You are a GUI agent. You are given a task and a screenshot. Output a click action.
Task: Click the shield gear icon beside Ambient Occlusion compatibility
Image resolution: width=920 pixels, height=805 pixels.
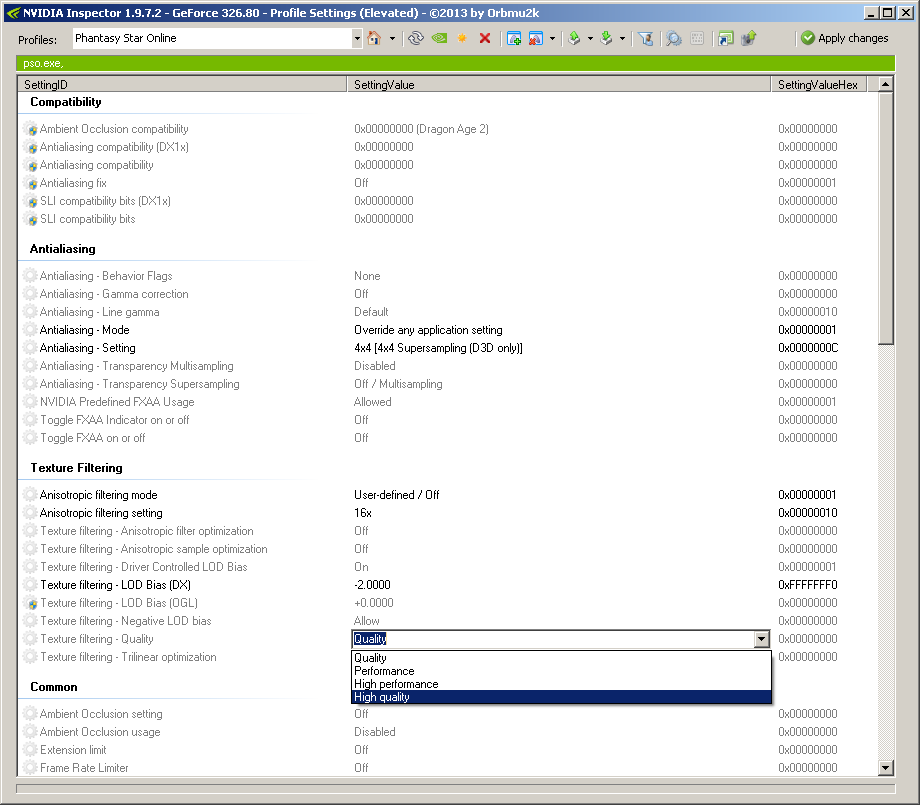point(31,129)
